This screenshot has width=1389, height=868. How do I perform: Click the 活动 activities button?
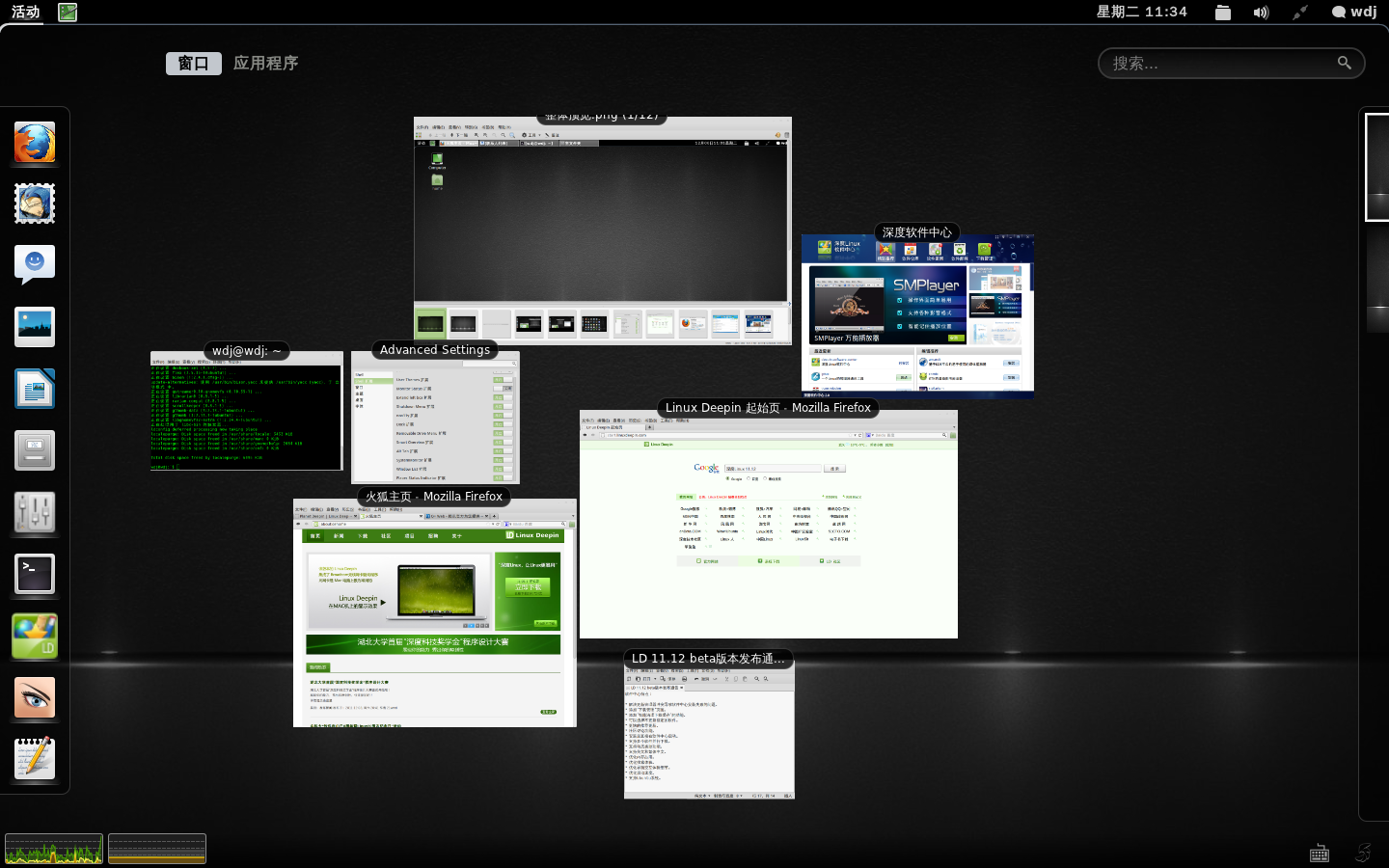point(25,12)
